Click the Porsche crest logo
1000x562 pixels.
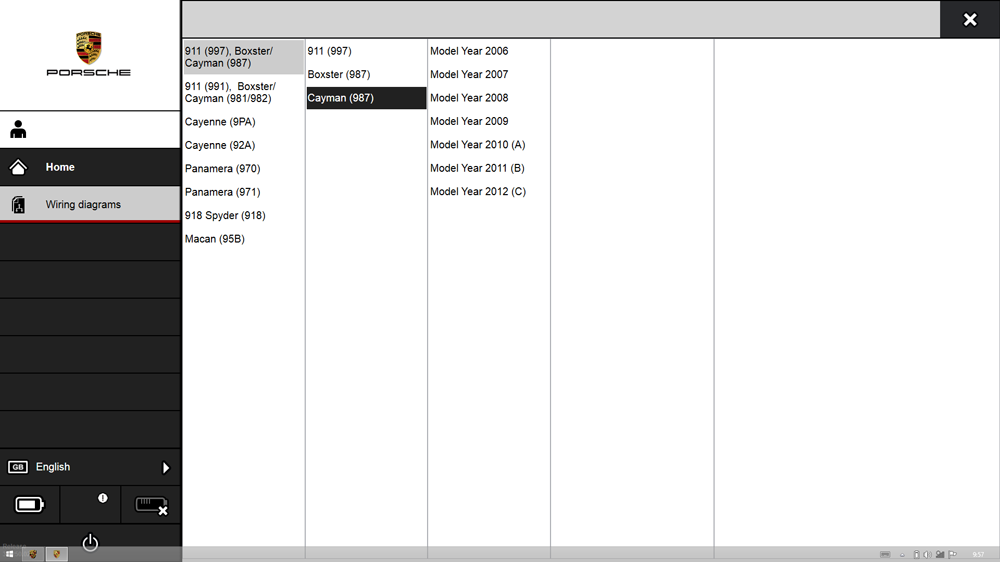coord(89,48)
